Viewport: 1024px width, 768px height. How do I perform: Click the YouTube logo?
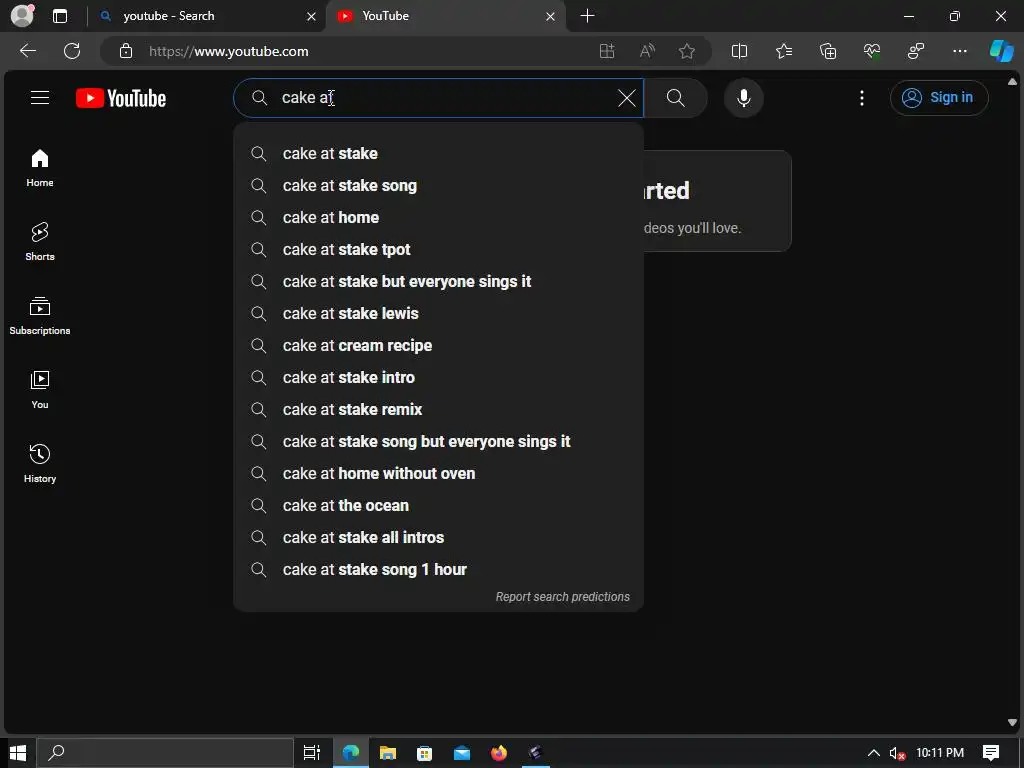121,98
